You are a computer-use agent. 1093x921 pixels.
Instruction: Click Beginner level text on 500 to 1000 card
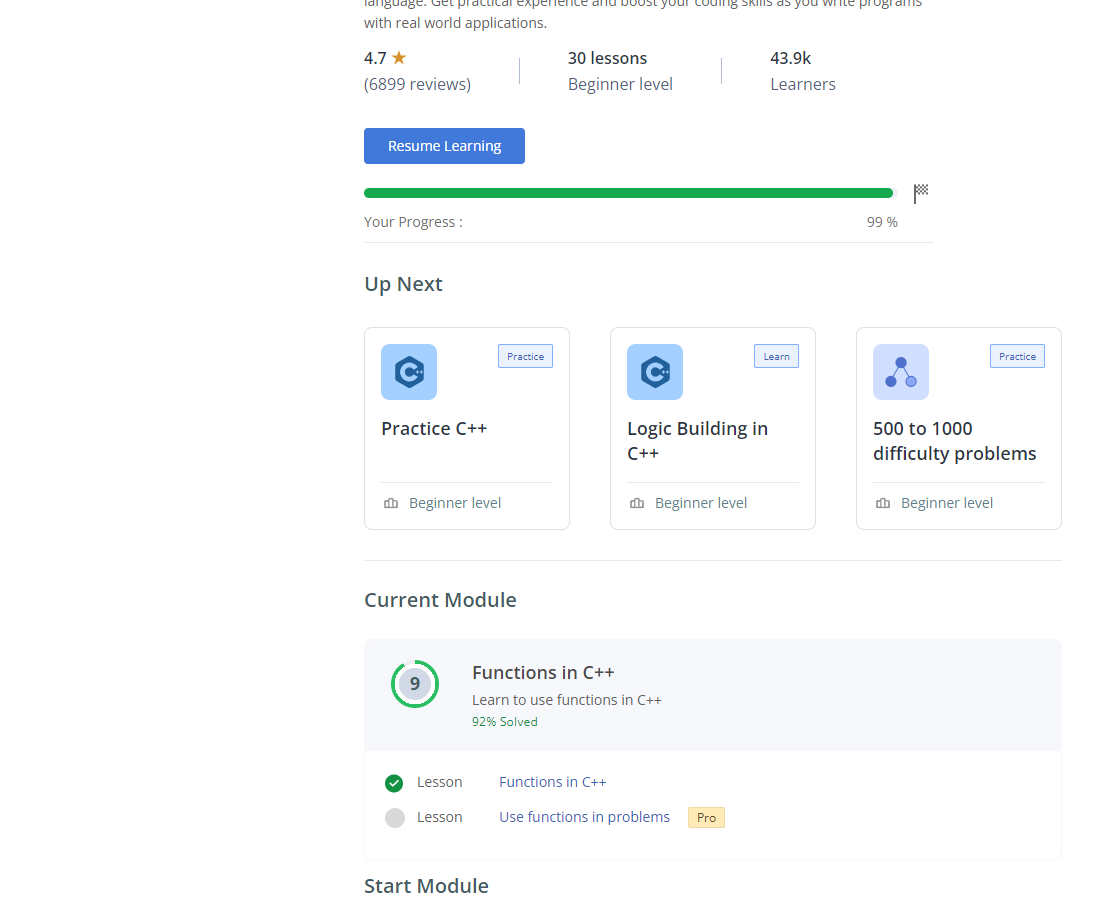coord(947,503)
